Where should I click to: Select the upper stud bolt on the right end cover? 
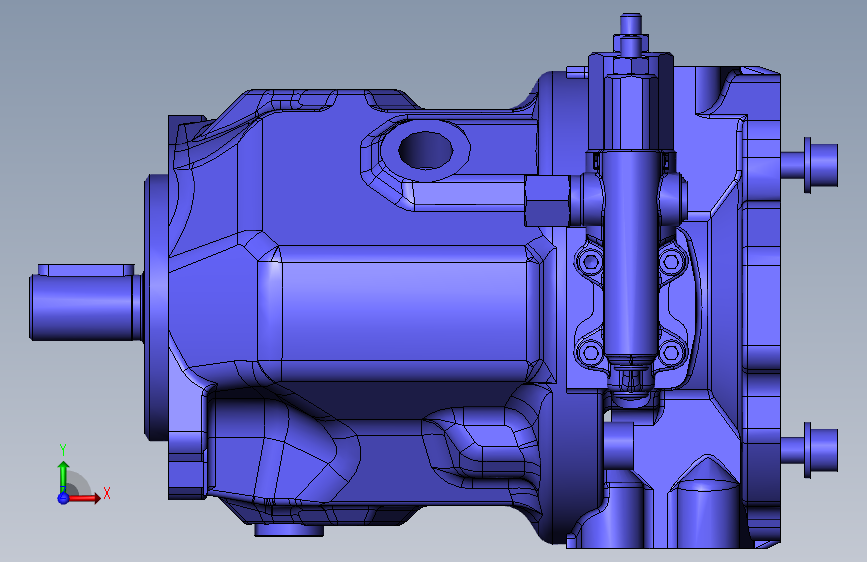click(811, 165)
